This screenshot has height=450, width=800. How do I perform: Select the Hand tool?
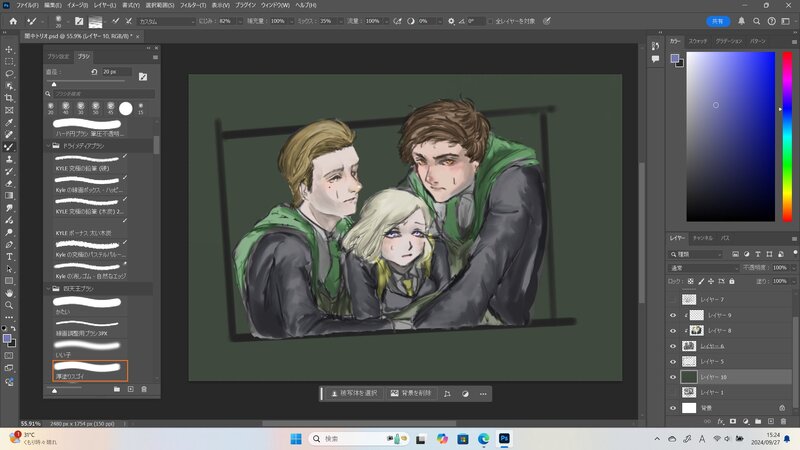point(9,293)
